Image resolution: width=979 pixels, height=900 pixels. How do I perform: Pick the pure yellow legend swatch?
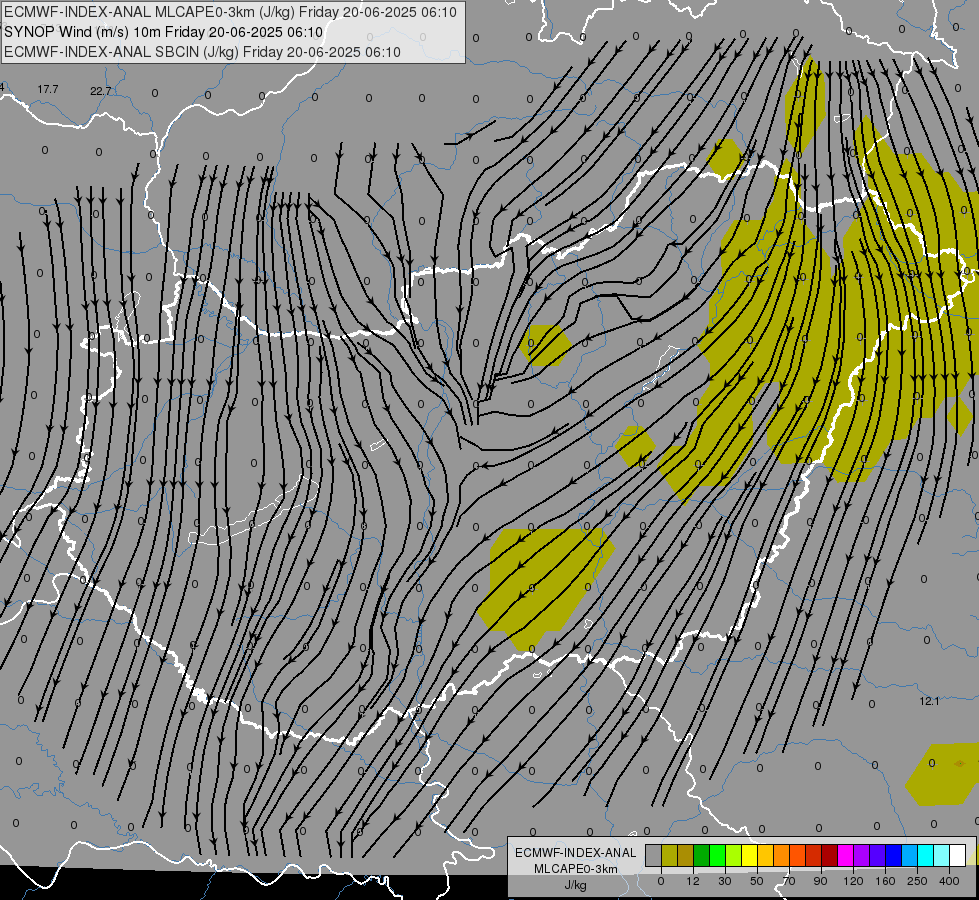pos(749,855)
